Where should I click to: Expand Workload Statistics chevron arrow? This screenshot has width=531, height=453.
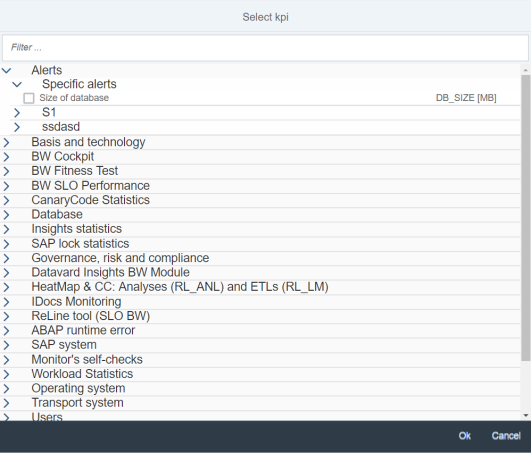6,374
